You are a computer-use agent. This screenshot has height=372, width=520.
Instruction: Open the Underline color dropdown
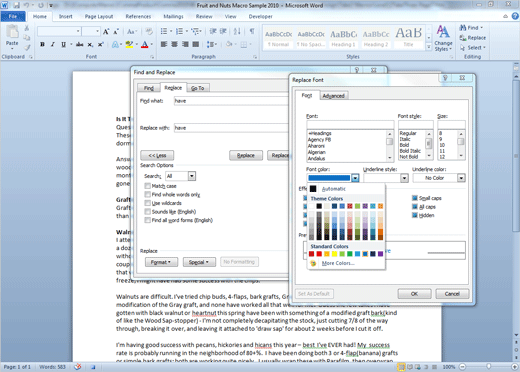[x=461, y=178]
